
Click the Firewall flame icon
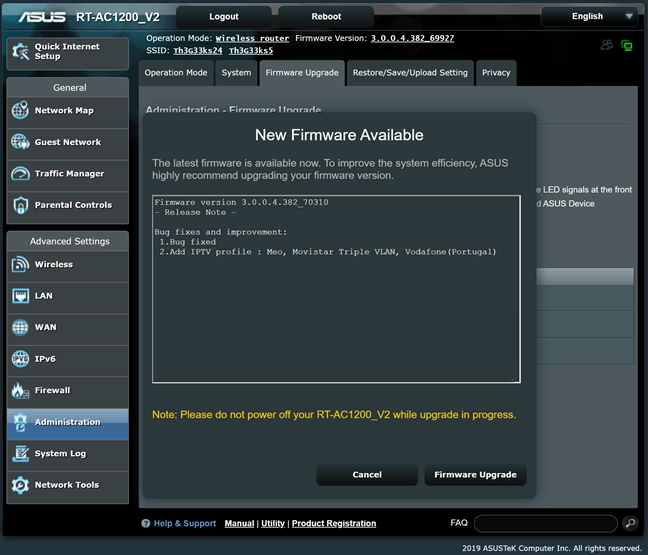(20, 391)
